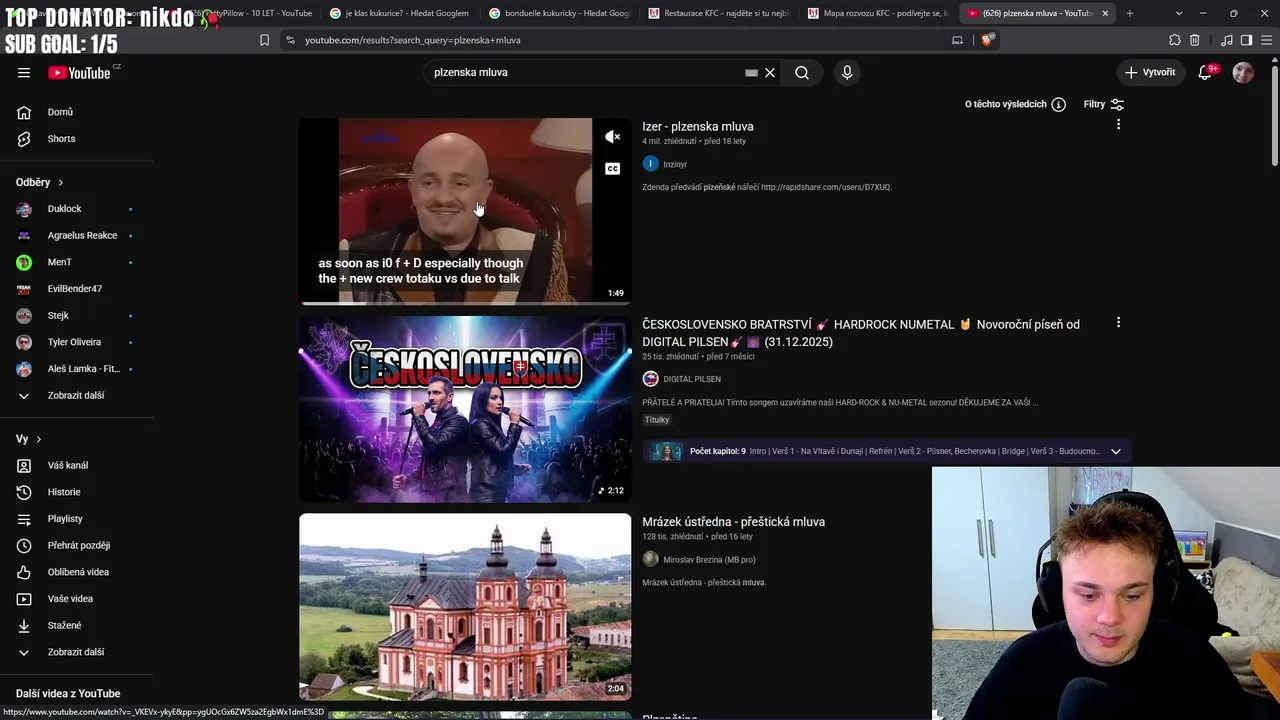Image resolution: width=1280 pixels, height=720 pixels.
Task: Toggle captions on the Izer preview
Action: 613,169
